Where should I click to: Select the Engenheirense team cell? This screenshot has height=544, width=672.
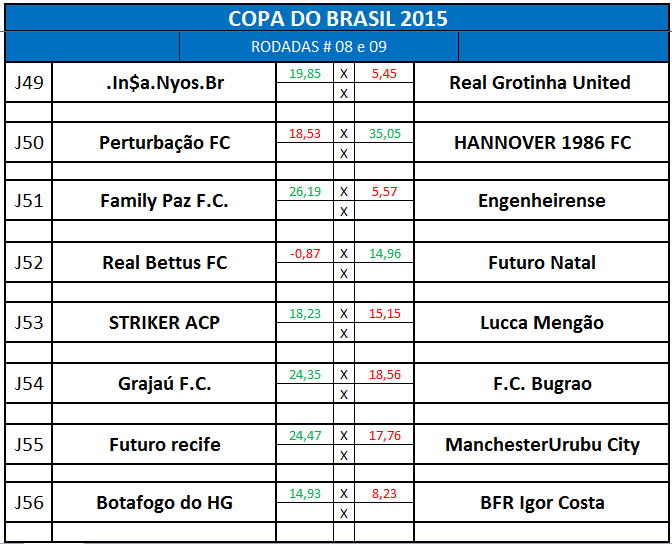coord(541,201)
